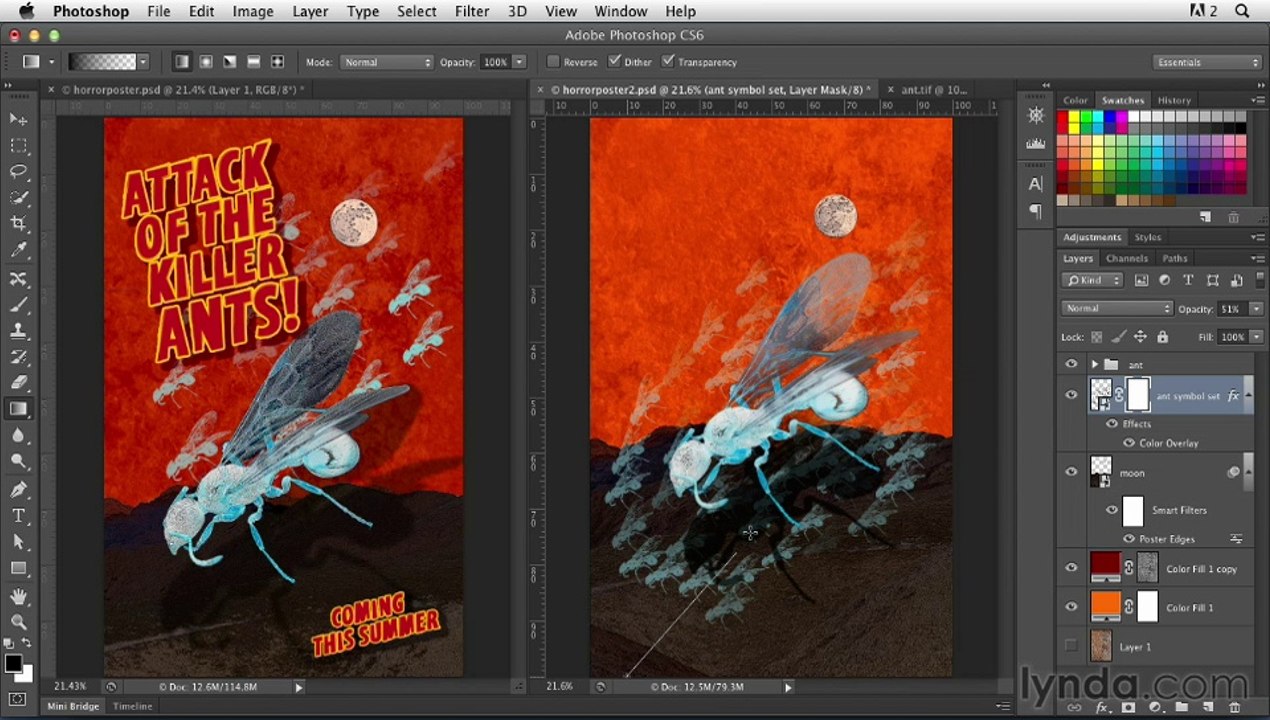Select the Quick Selection tool
The width and height of the screenshot is (1270, 720).
pos(18,198)
